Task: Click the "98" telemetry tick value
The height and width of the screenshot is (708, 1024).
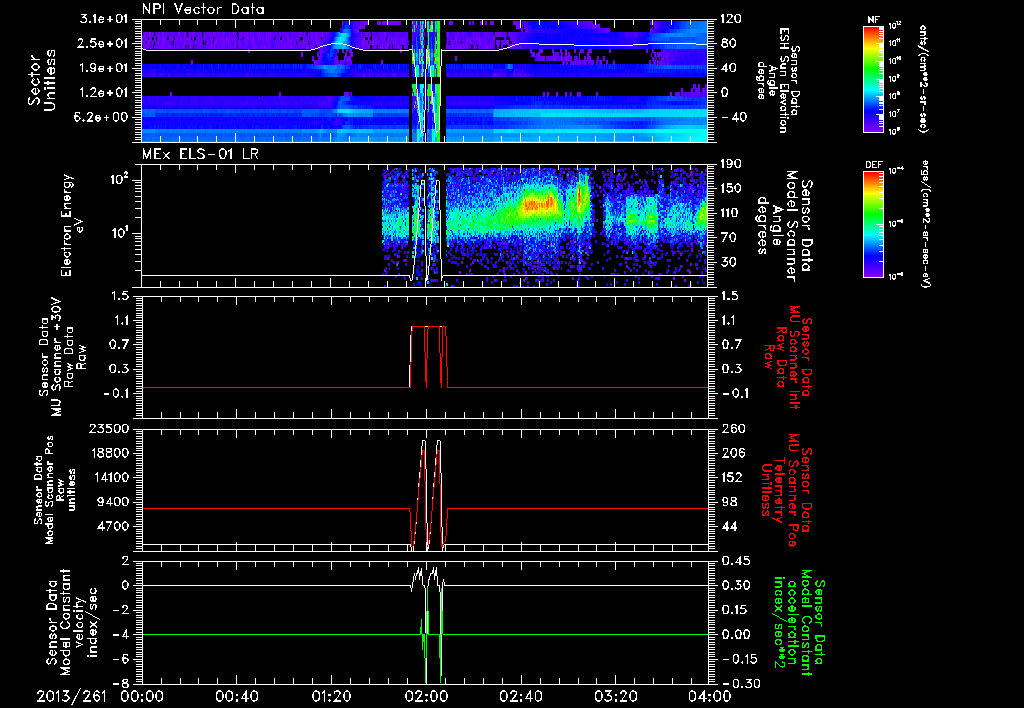Action: pos(728,502)
